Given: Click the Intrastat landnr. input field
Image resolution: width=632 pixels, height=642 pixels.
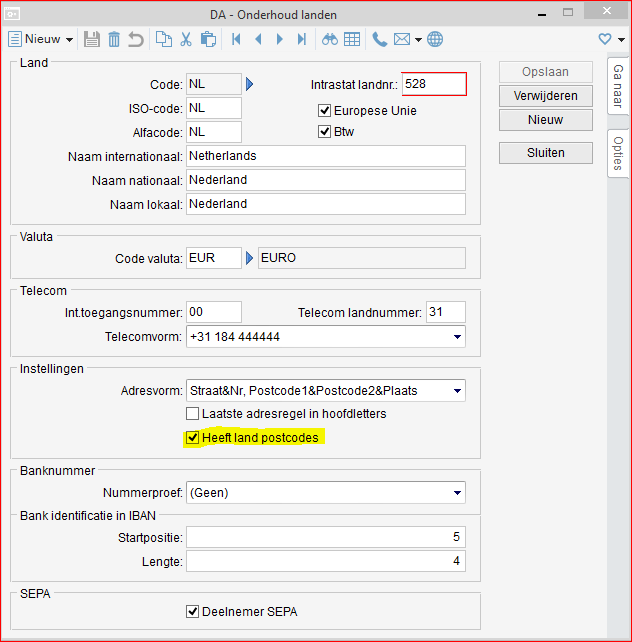Looking at the screenshot, I should click(434, 84).
